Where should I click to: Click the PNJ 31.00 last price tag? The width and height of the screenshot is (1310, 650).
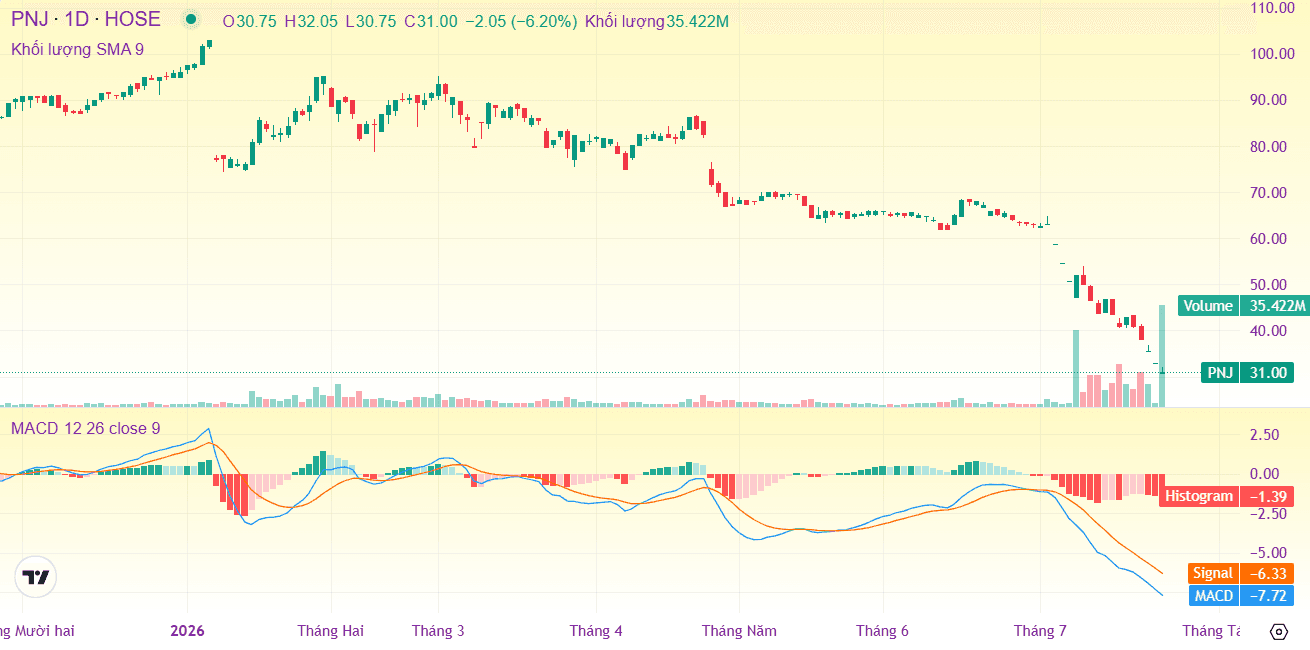click(x=1248, y=373)
